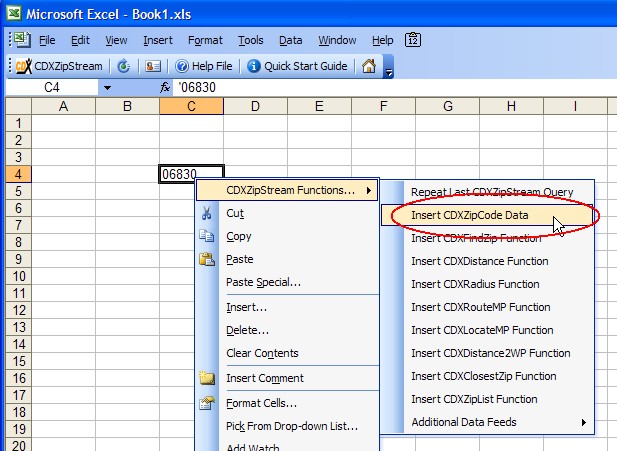This screenshot has height=451, width=617.
Task: Open the Name Box dropdown arrow
Action: [107, 87]
